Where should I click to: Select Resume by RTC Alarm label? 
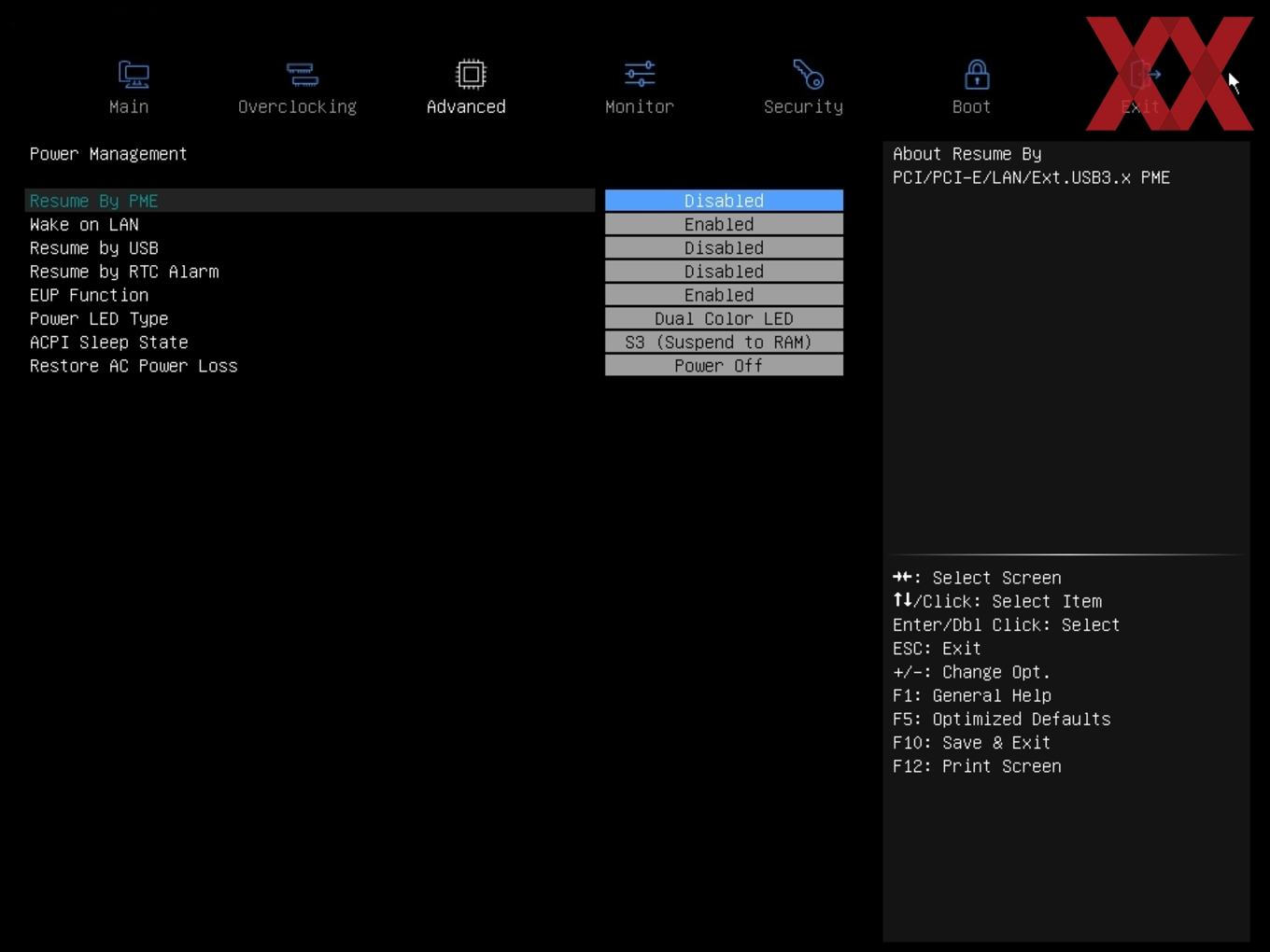point(124,272)
